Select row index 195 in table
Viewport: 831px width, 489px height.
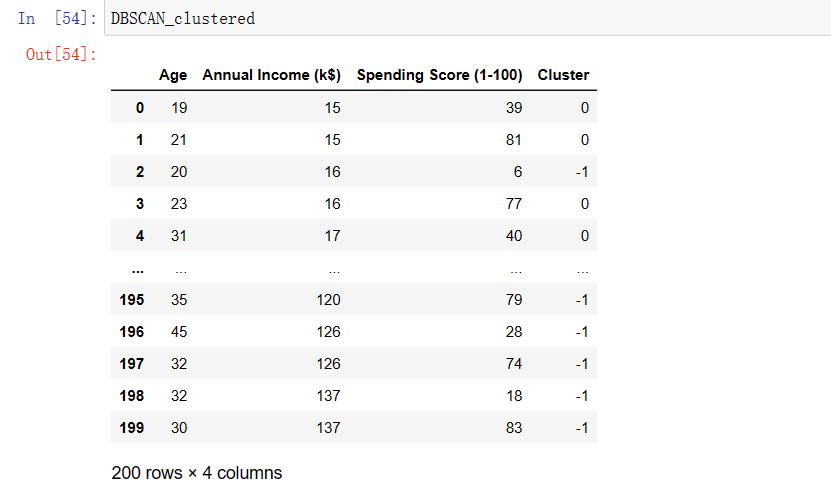[x=131, y=300]
